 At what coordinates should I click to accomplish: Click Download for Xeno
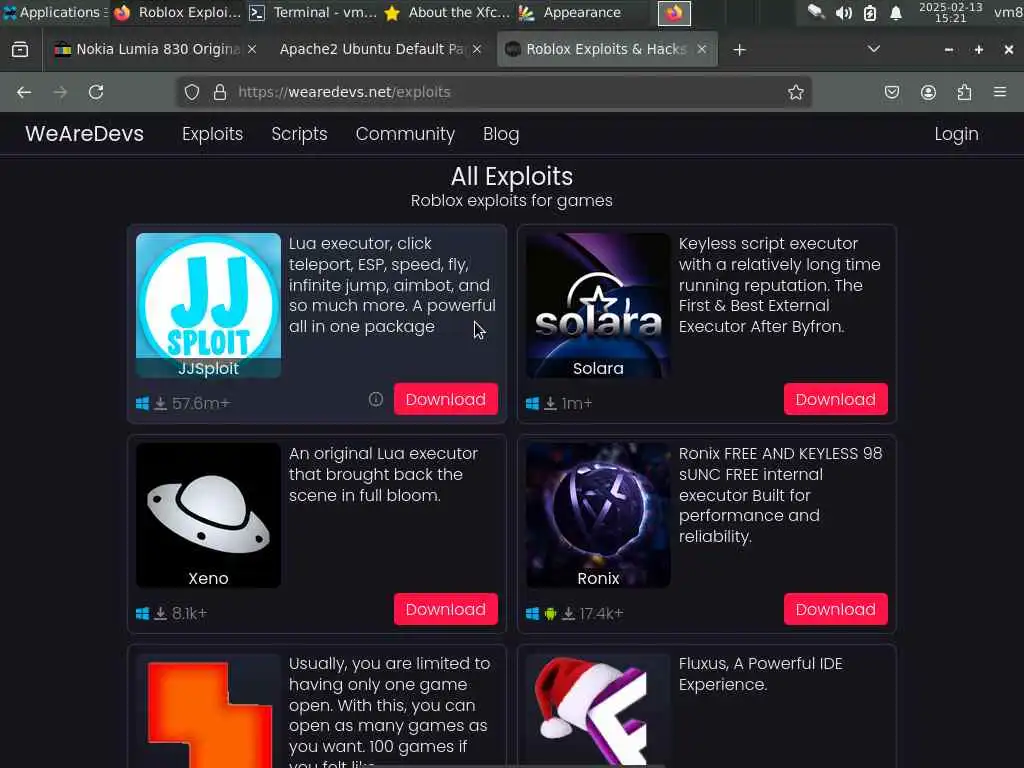pos(445,609)
